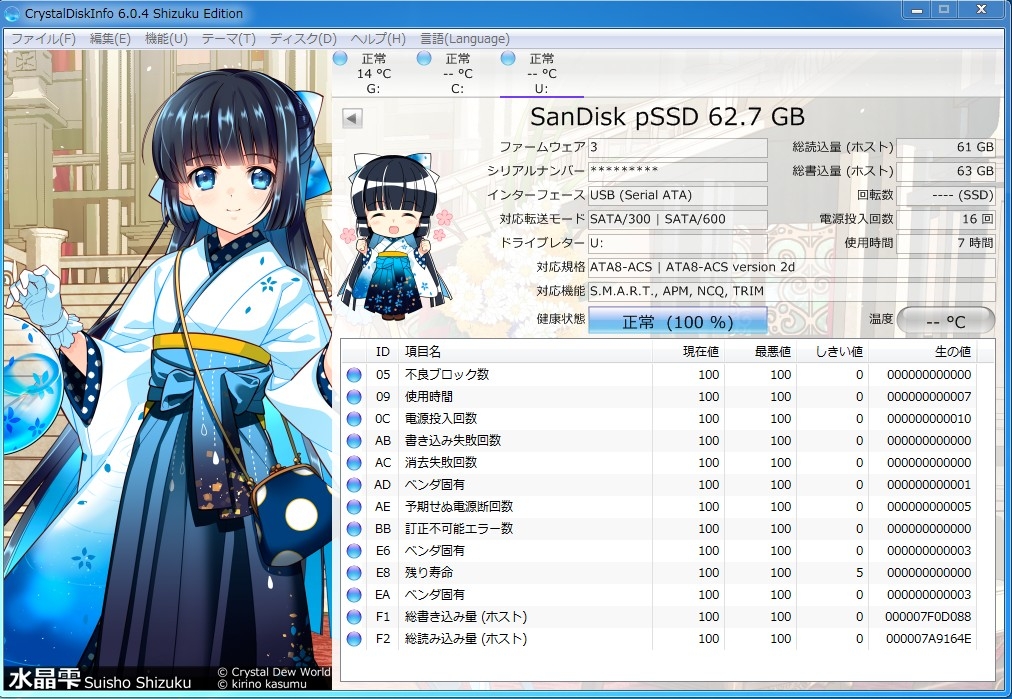Click the ファームウェア value field
Screen dimensions: 1012x699
(678, 147)
